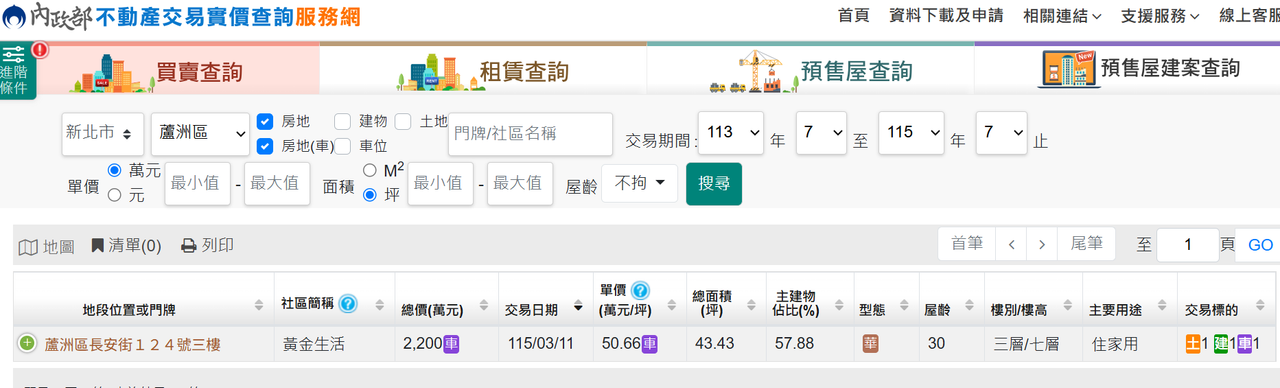The width and height of the screenshot is (1280, 388).
Task: Click the 車 badge beside unit price 50.66
Action: (x=650, y=344)
